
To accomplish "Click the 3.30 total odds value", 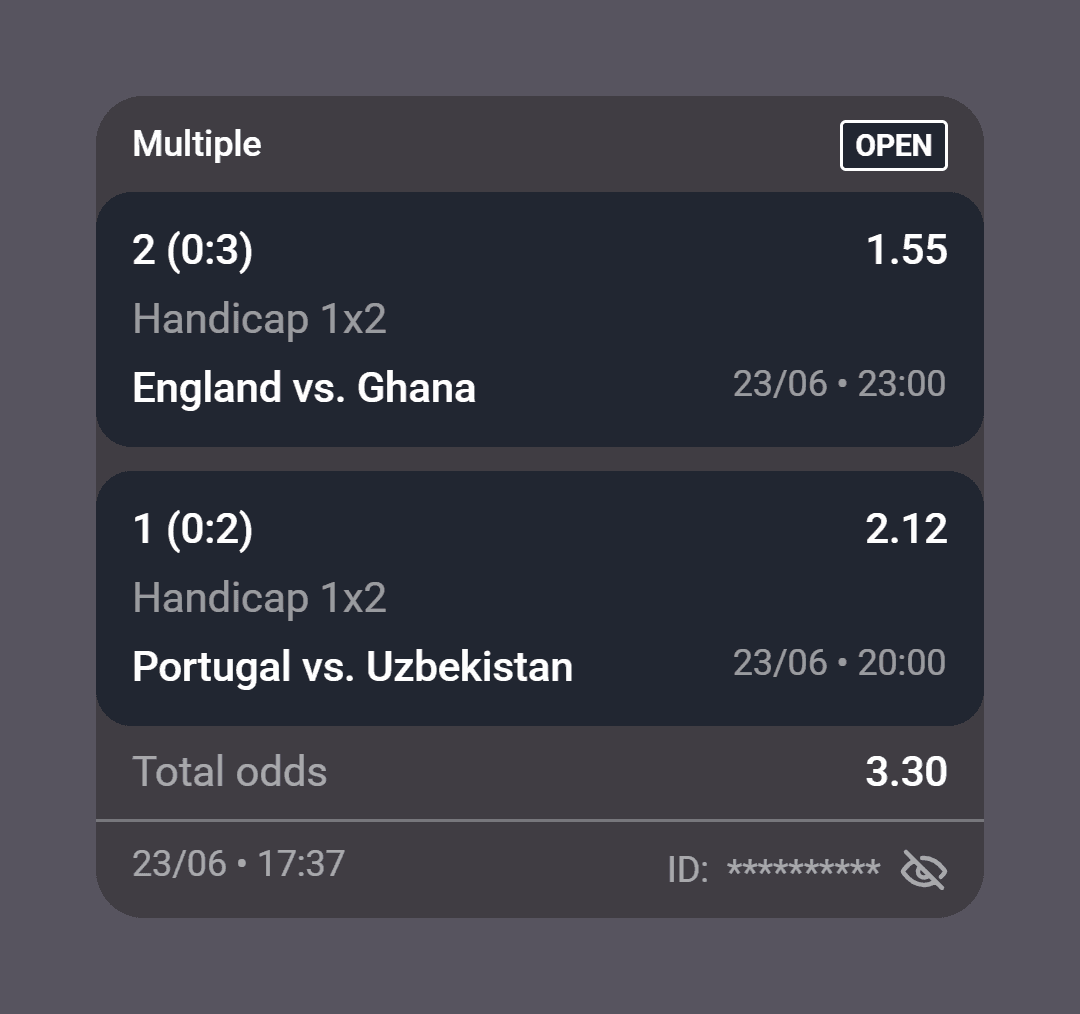I will [x=906, y=772].
